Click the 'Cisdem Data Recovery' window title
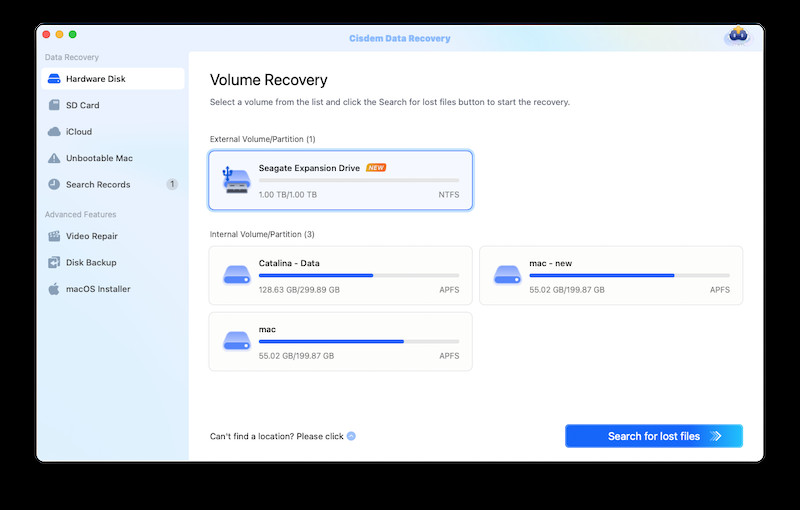The height and width of the screenshot is (510, 800). click(x=399, y=38)
